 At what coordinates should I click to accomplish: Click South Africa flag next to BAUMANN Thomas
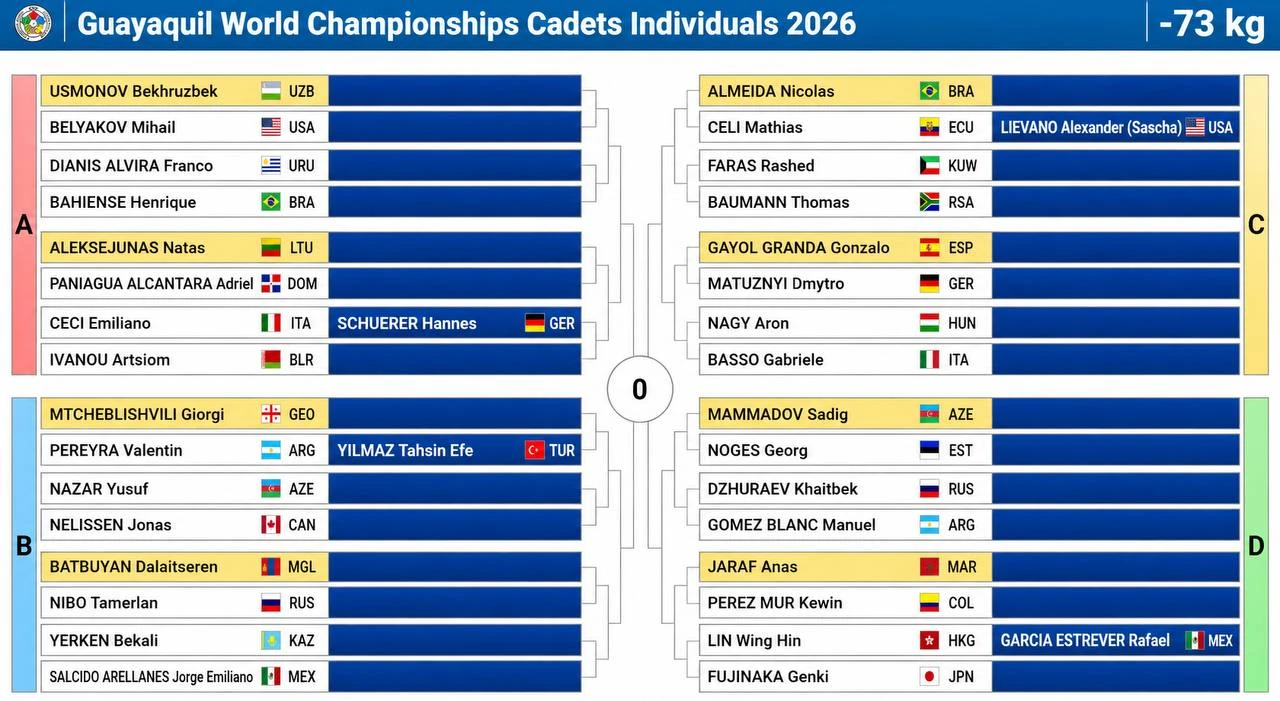[x=929, y=202]
